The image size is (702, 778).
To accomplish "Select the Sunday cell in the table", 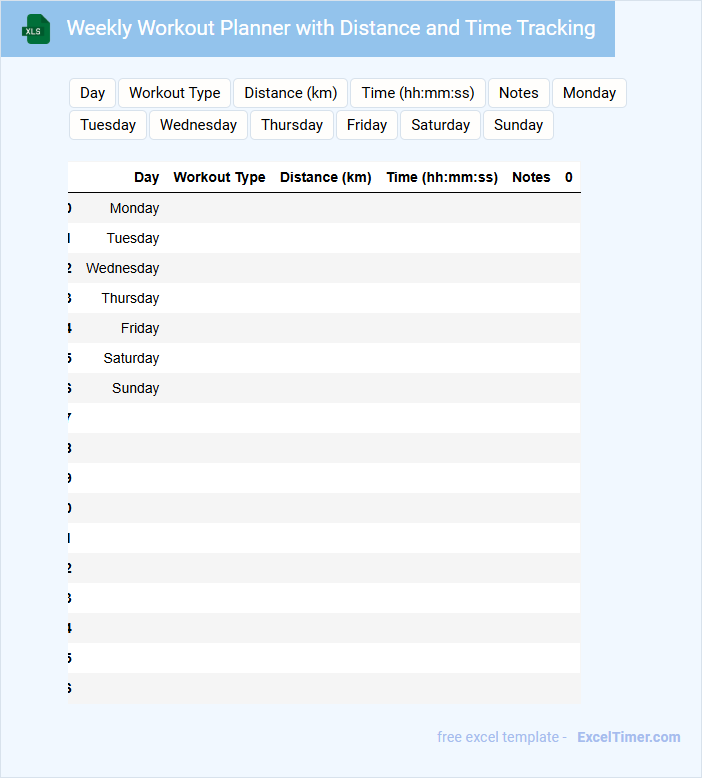I will (x=135, y=389).
